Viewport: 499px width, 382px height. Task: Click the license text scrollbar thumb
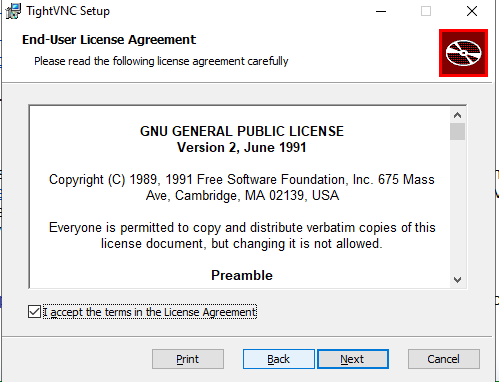pos(457,132)
